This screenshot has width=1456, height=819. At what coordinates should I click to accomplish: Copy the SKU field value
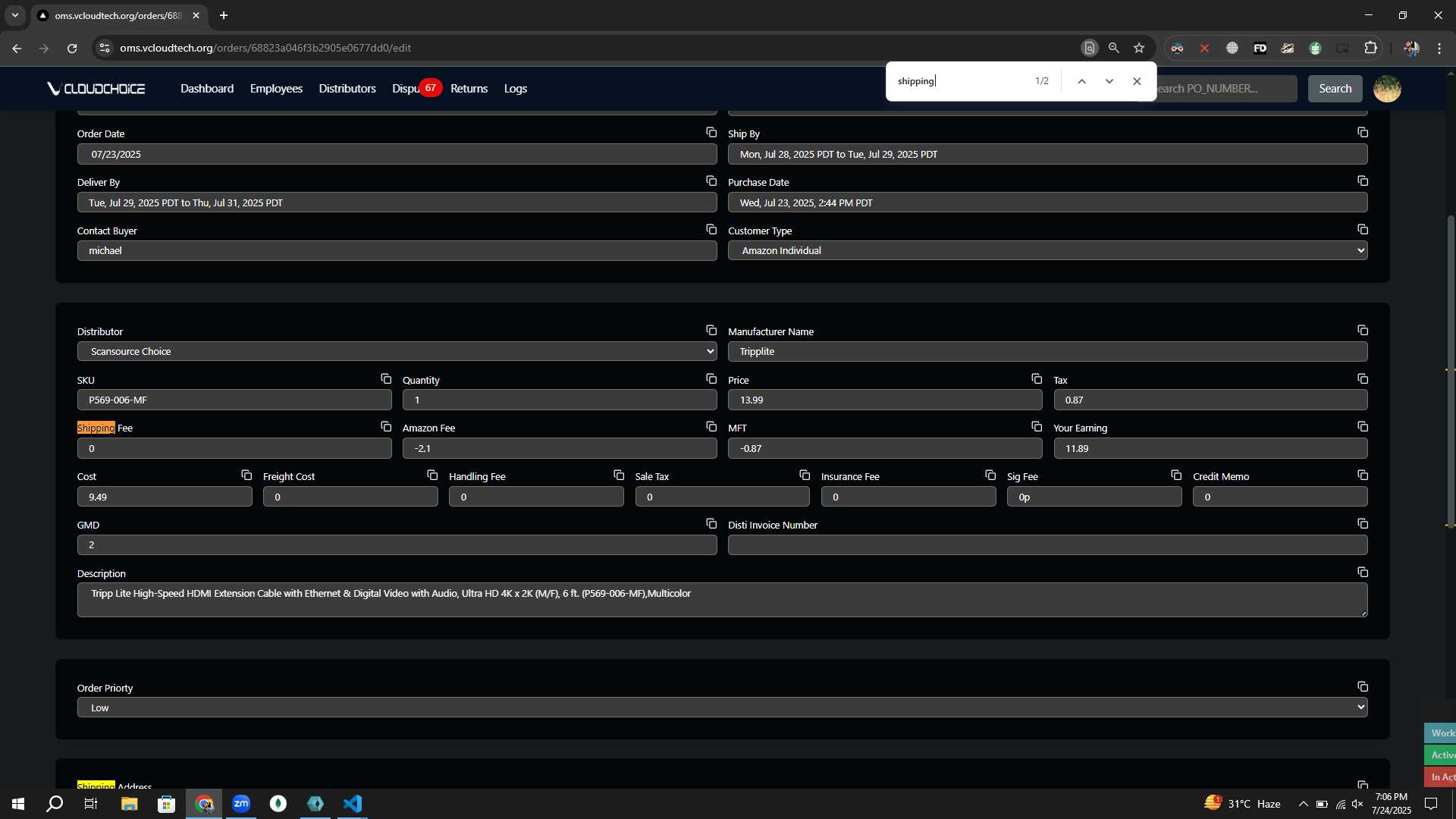point(386,379)
